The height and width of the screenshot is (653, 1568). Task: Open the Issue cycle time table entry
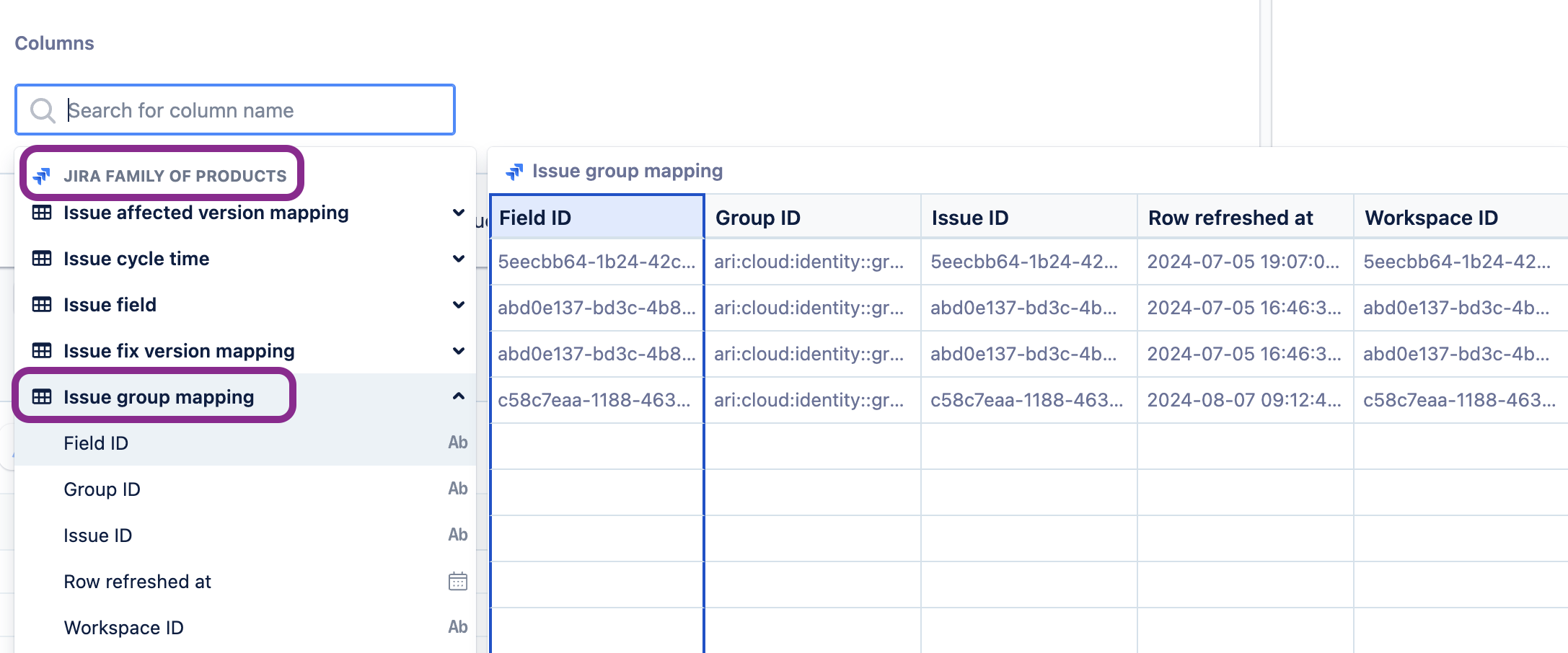[245, 259]
